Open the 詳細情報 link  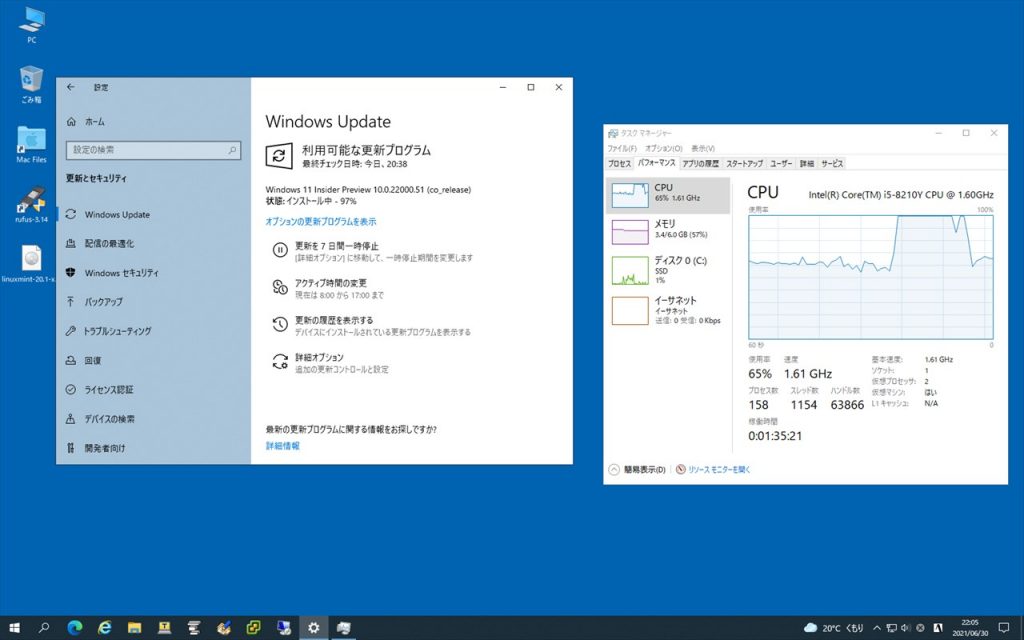tap(282, 446)
